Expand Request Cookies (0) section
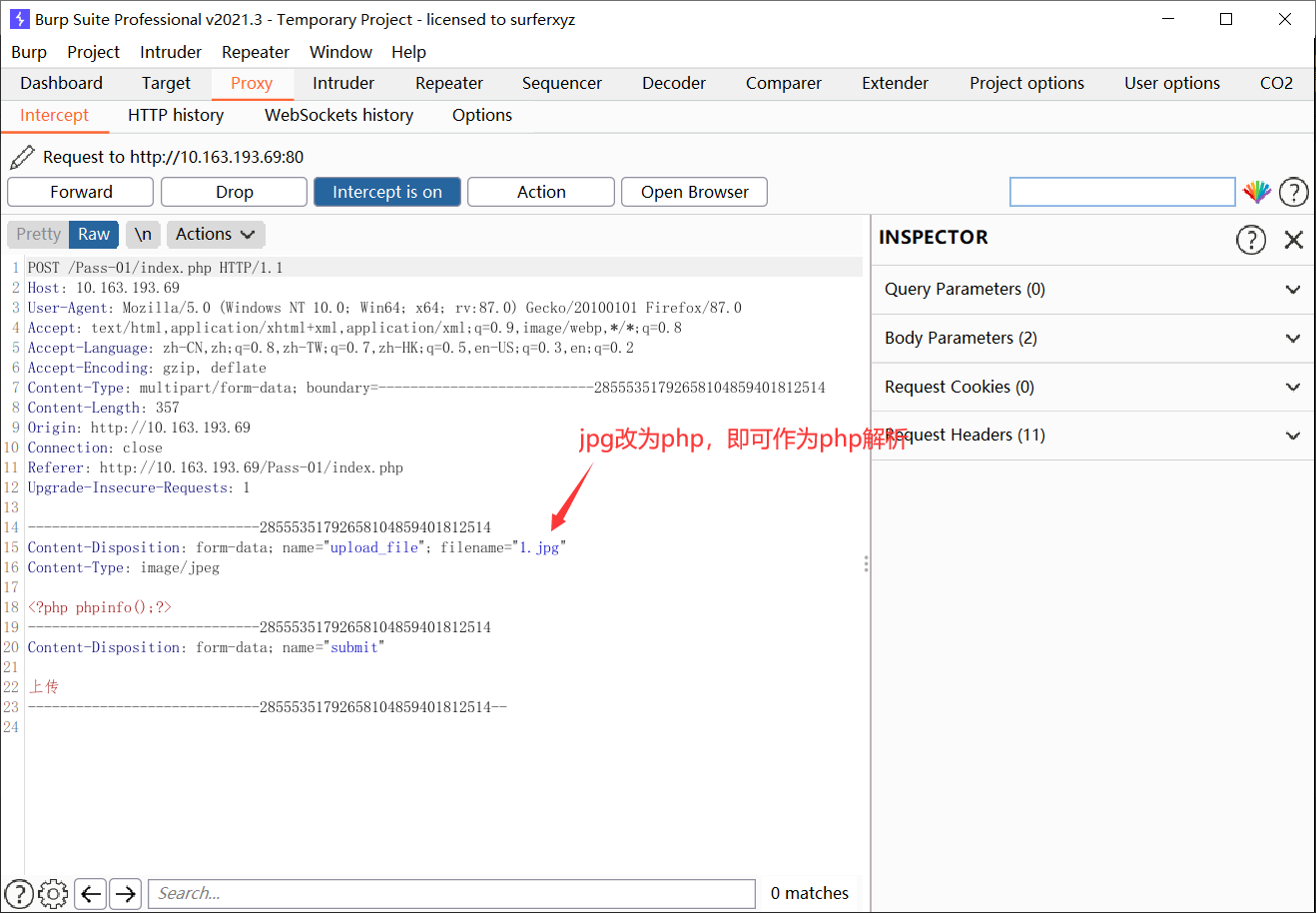The width and height of the screenshot is (1316, 913). click(x=1093, y=387)
